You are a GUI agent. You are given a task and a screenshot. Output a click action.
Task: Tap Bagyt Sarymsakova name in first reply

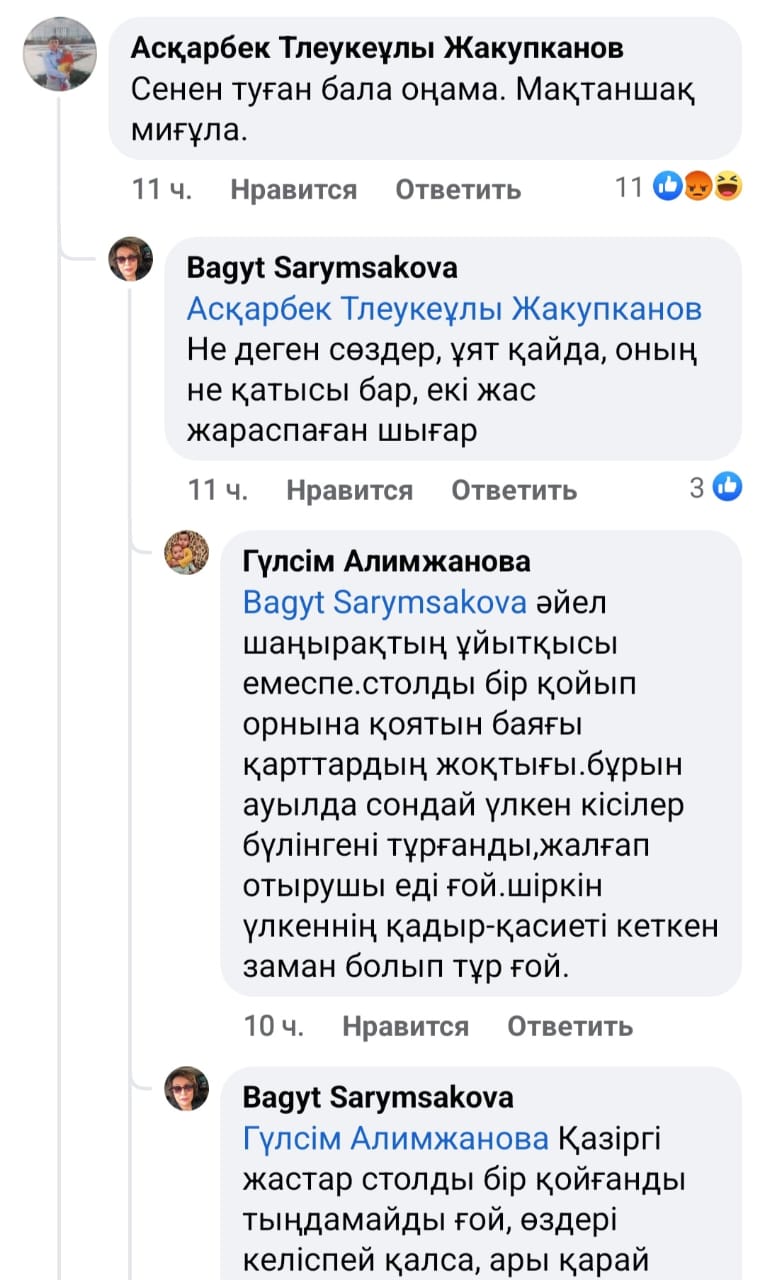[x=322, y=267]
